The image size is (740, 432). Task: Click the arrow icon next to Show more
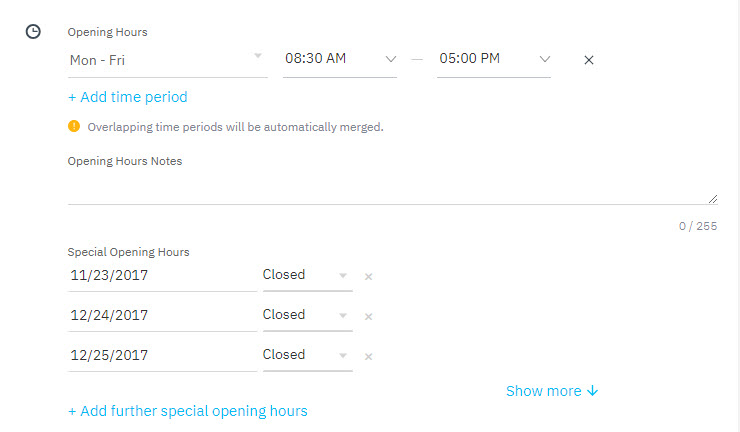pos(592,391)
